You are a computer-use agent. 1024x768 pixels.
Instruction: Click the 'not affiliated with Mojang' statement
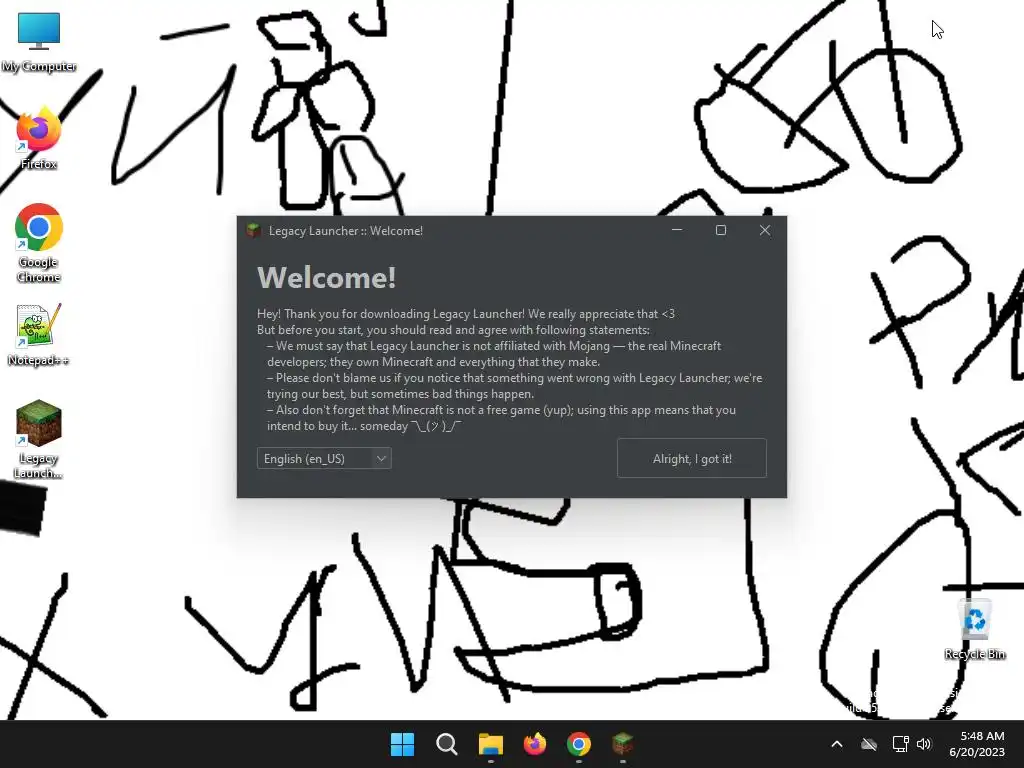(x=494, y=354)
